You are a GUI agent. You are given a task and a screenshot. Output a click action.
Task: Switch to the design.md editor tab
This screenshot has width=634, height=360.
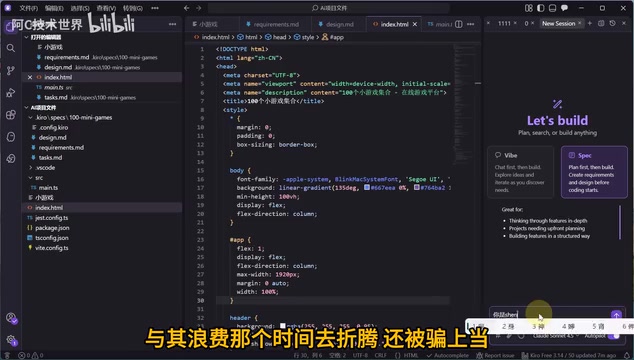(340, 24)
